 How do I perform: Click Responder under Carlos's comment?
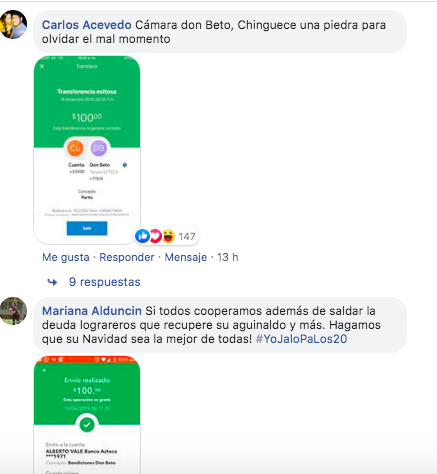[127, 257]
